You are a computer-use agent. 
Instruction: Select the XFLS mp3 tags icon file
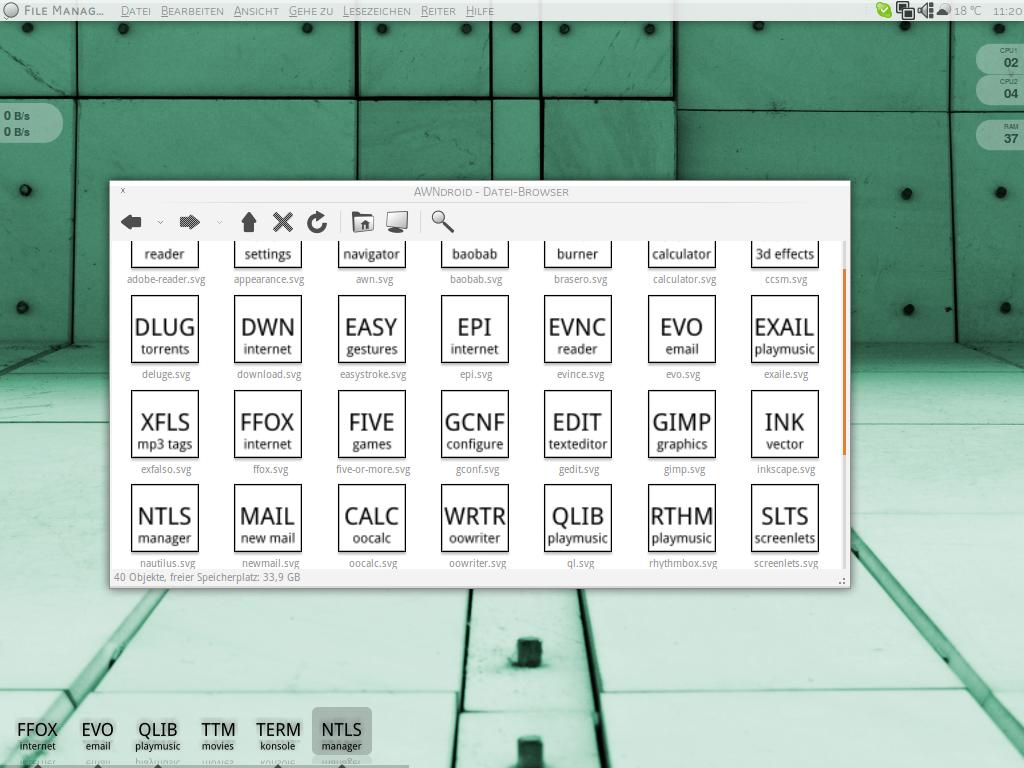tap(165, 424)
